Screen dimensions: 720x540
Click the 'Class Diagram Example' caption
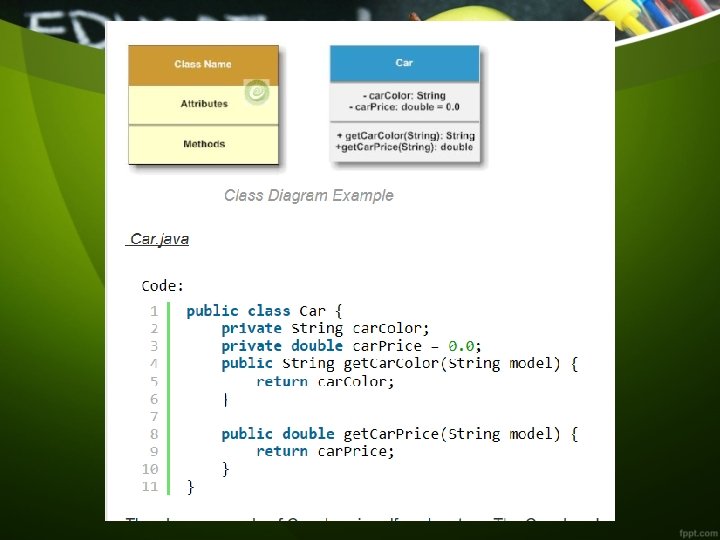[309, 196]
